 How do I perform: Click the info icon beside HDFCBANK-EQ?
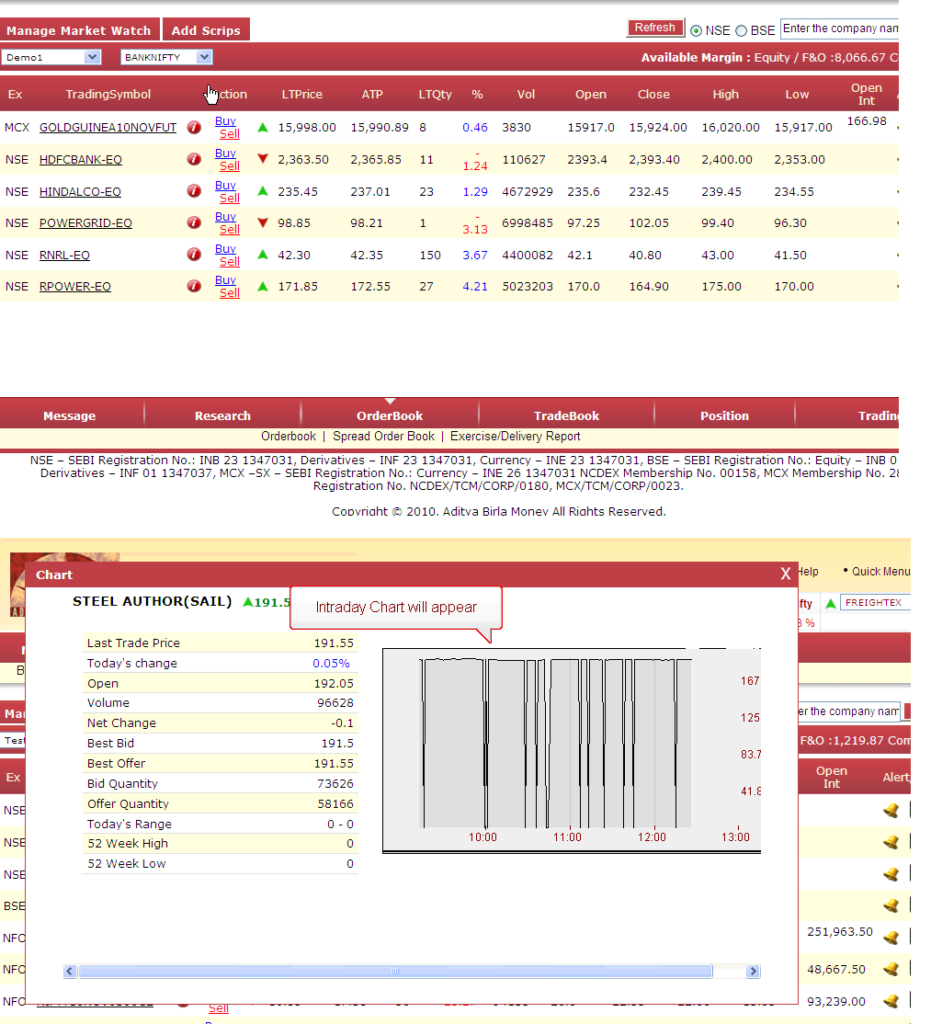click(x=193, y=159)
